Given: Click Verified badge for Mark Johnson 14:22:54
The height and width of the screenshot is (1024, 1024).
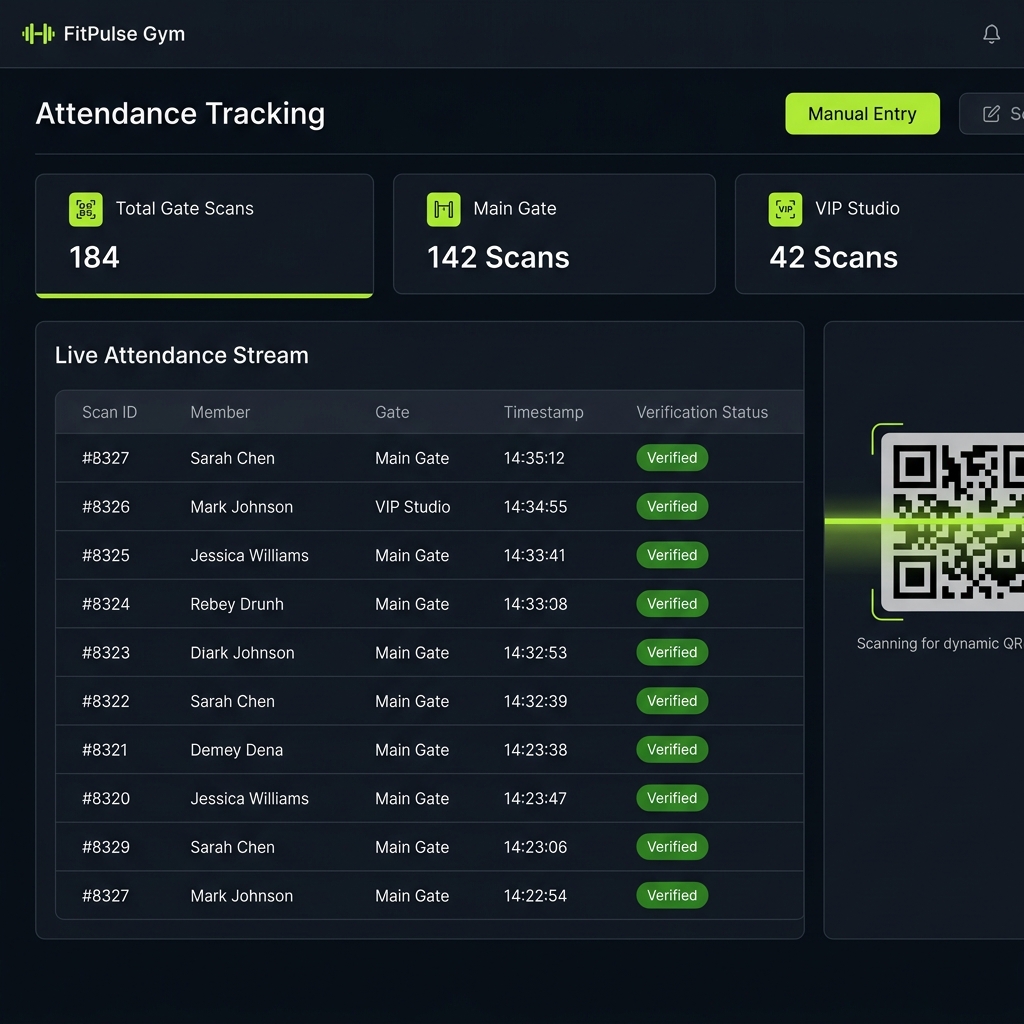Looking at the screenshot, I should [672, 895].
